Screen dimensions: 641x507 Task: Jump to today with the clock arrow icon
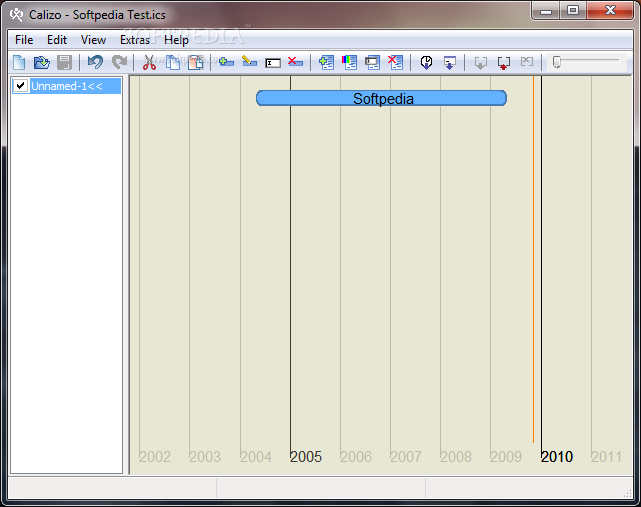point(426,63)
